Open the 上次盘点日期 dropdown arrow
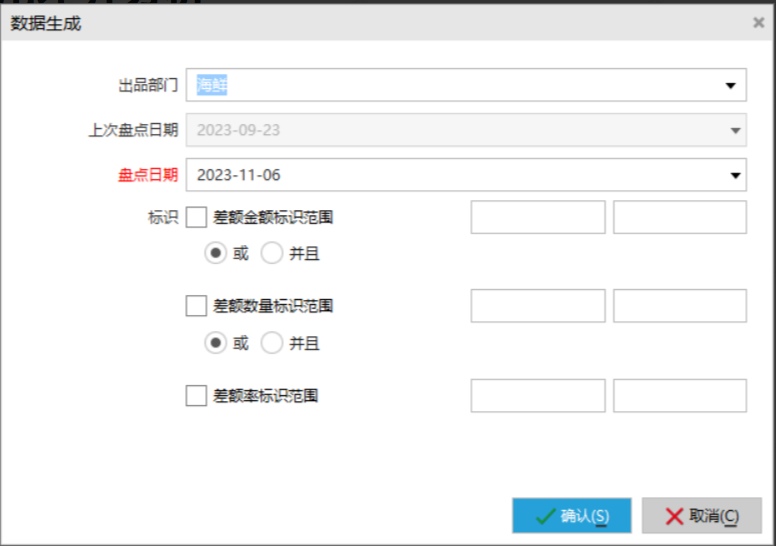776x546 pixels. (735, 130)
